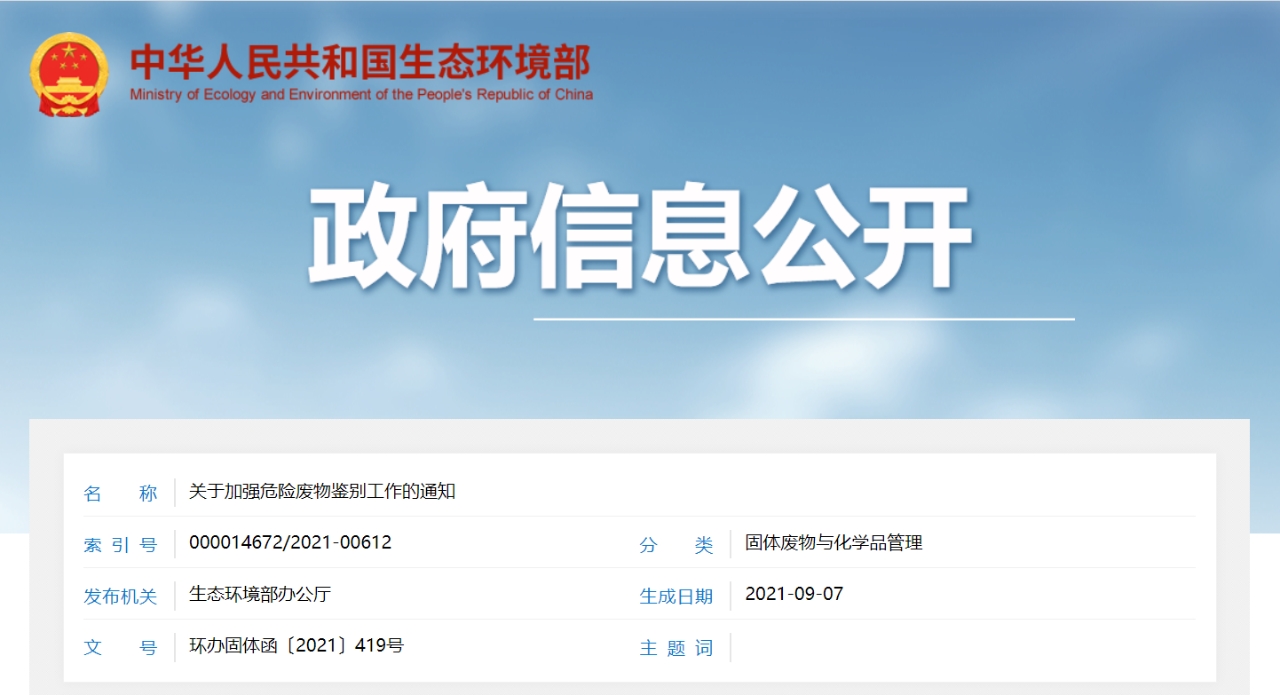Screen dimensions: 1280x695
Task: Click the 生成日期 field label
Action: [x=677, y=597]
